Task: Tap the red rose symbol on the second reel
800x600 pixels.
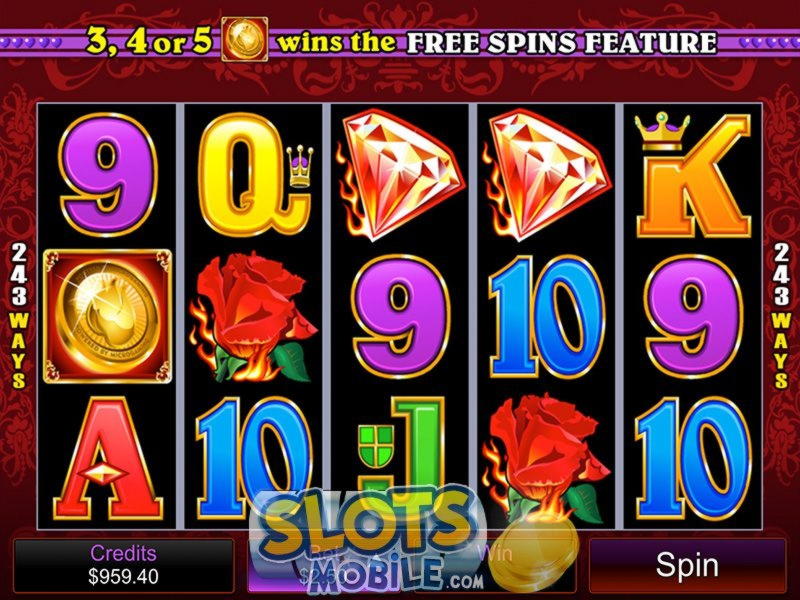Action: [253, 317]
